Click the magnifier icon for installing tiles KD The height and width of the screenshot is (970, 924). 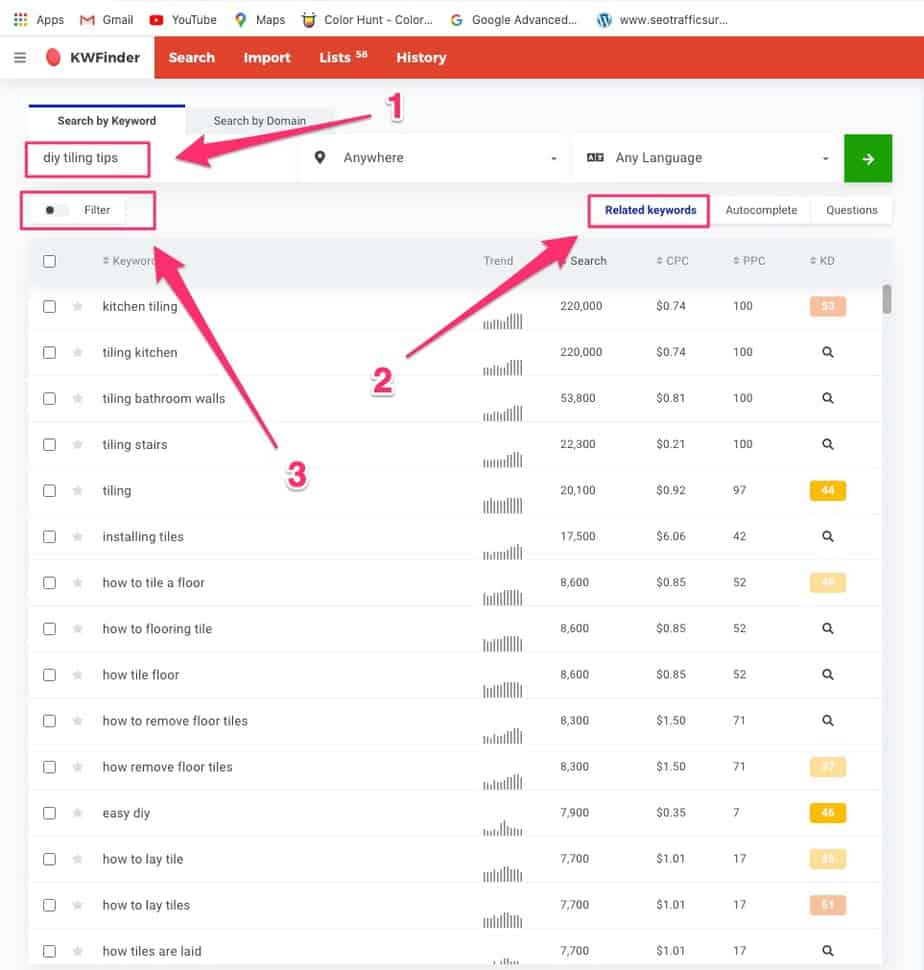(827, 536)
